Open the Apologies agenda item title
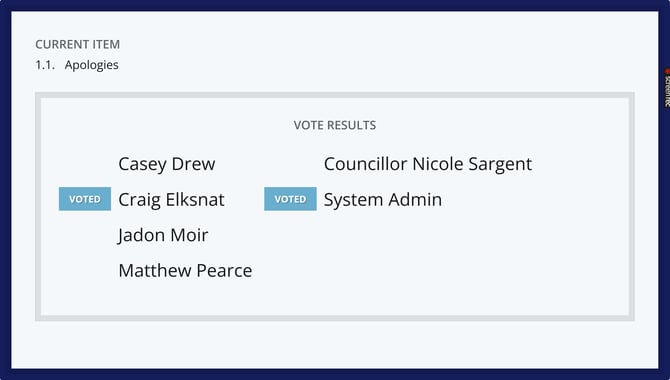 pos(91,65)
